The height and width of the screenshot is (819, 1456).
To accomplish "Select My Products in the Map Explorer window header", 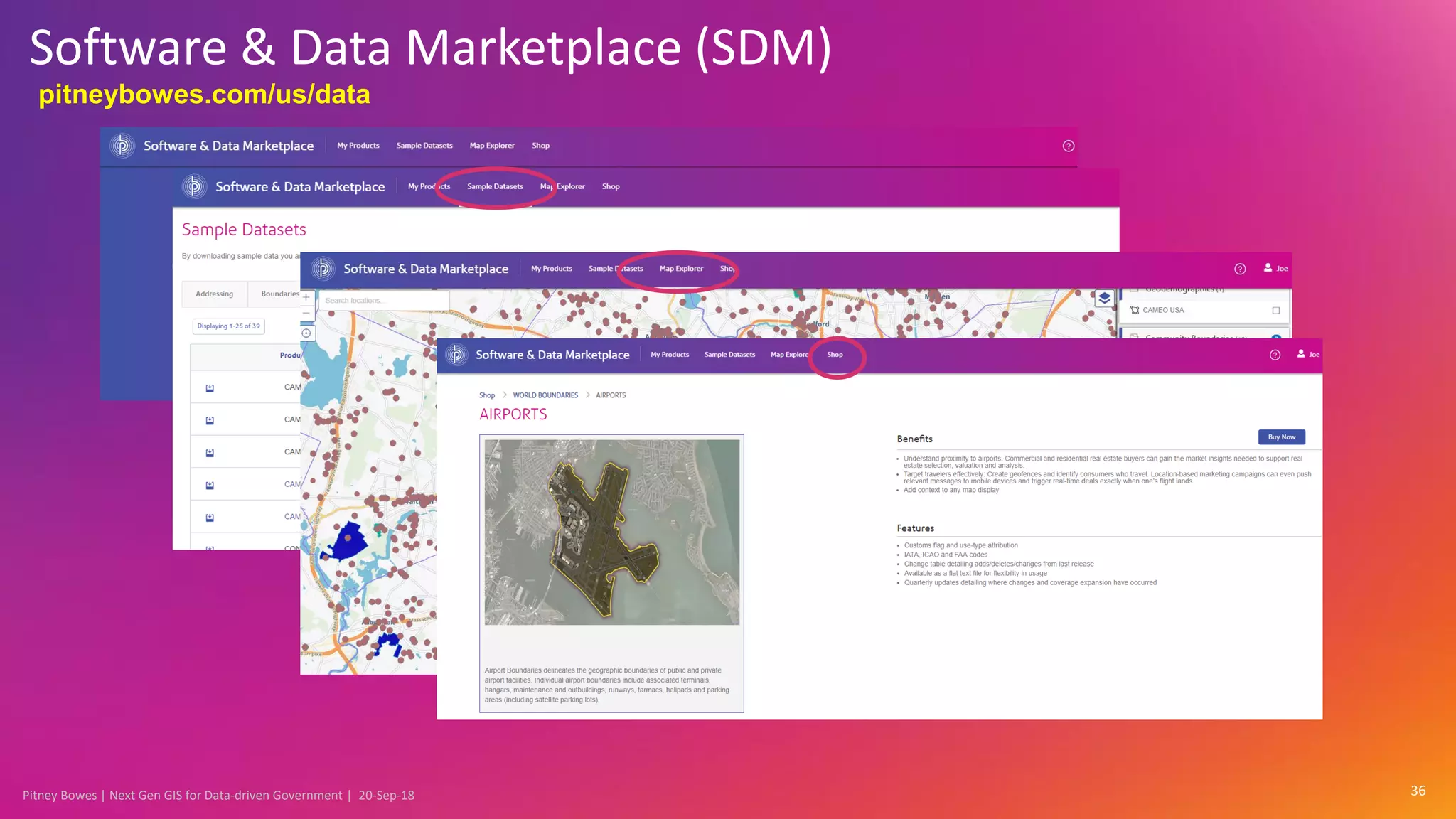I will [x=552, y=269].
